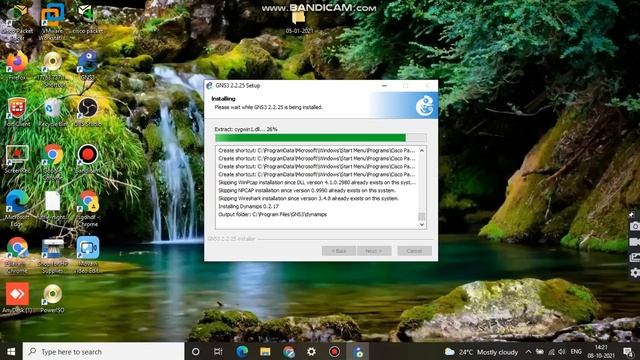Click the ENG language indicator

576,351
